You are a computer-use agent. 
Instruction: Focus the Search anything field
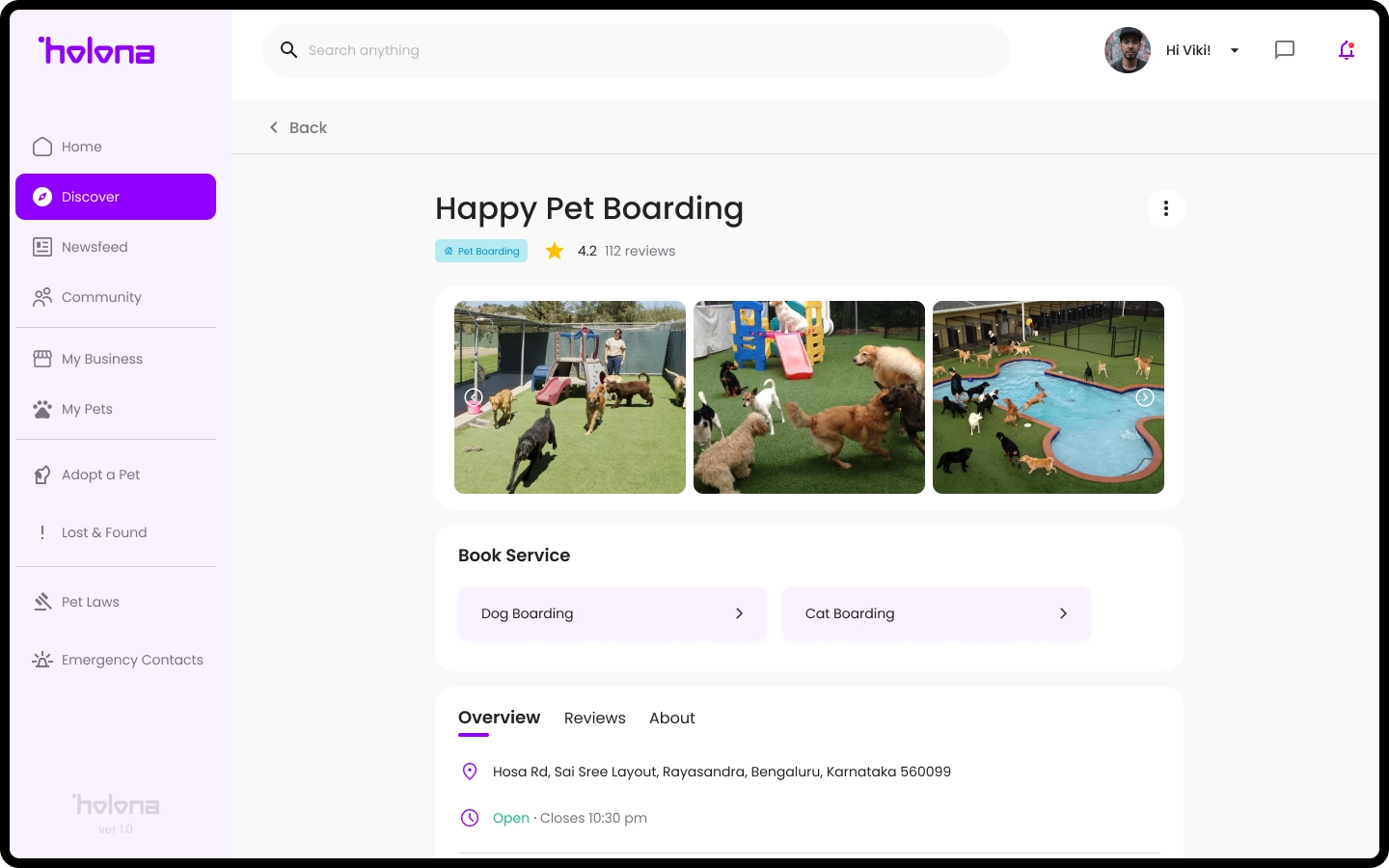[637, 50]
